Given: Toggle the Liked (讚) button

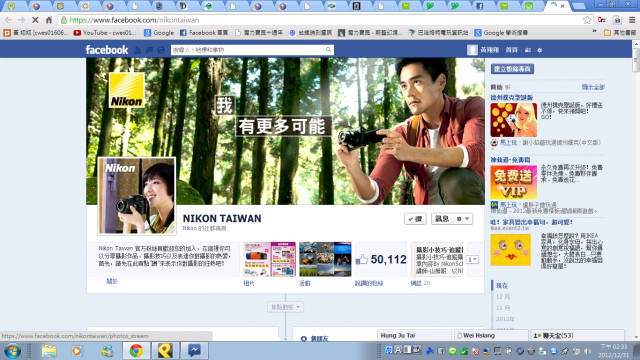Looking at the screenshot, I should (415, 219).
